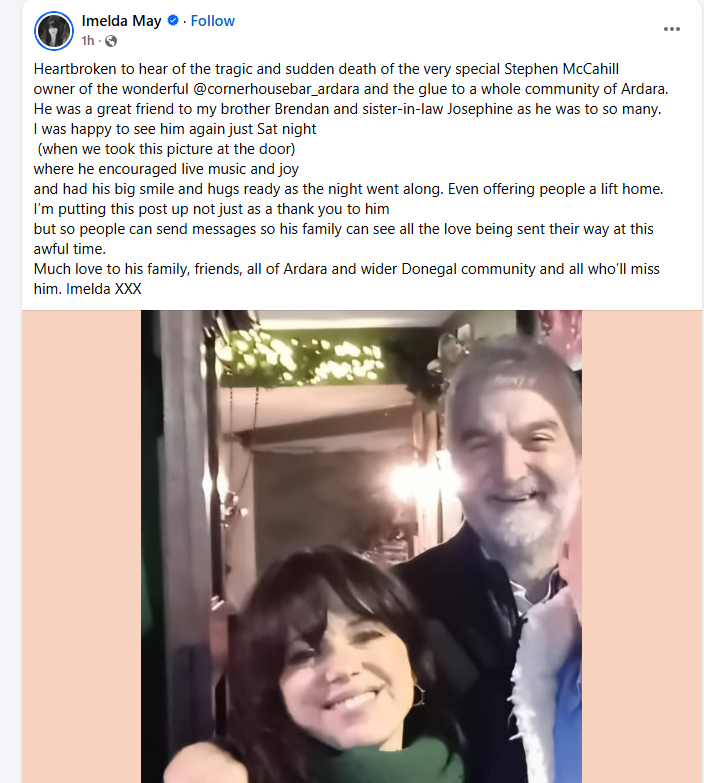Click the 'awful time.' text line

point(69,249)
